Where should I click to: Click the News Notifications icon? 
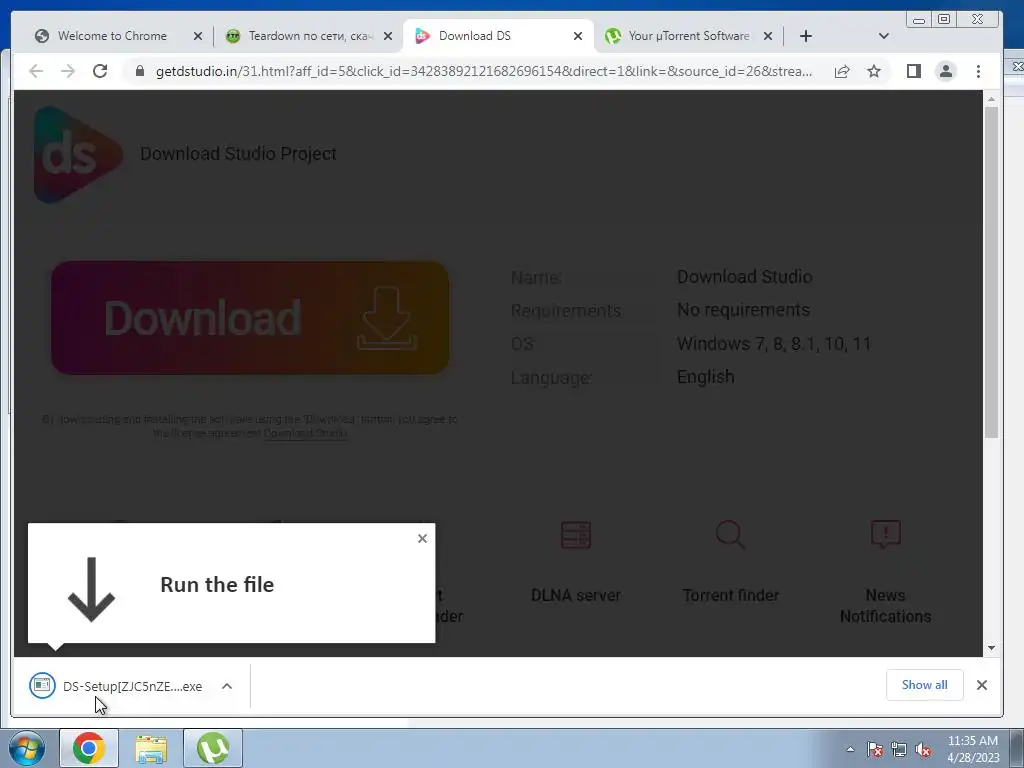pos(886,534)
